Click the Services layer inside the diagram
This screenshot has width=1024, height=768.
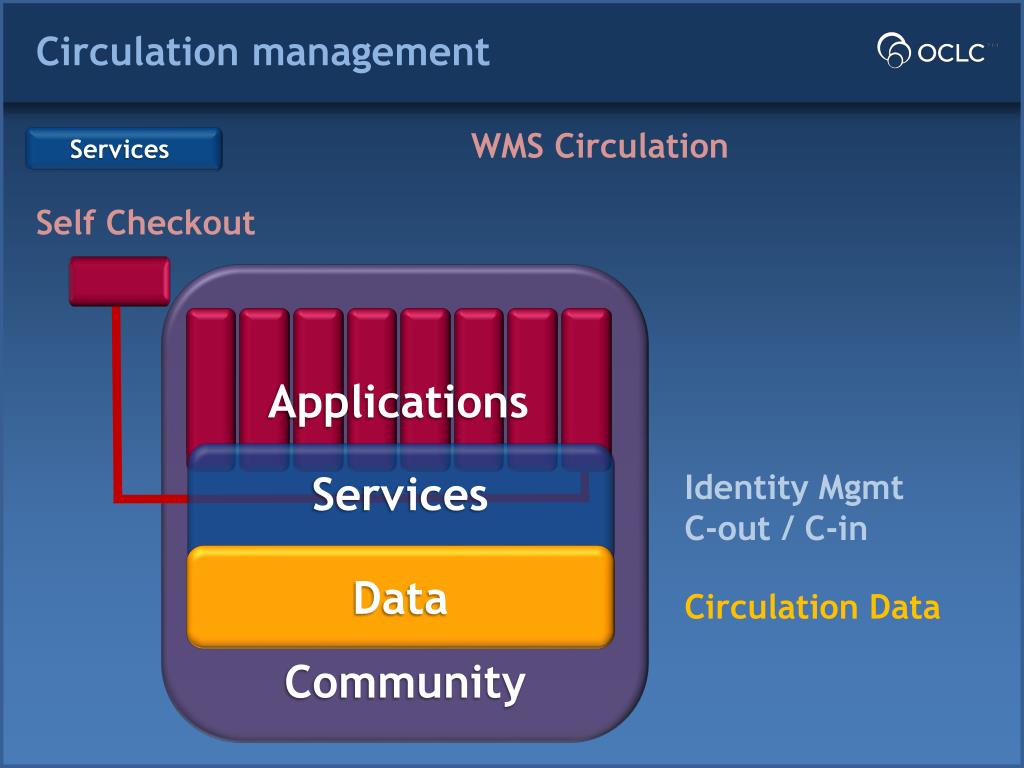click(x=400, y=495)
